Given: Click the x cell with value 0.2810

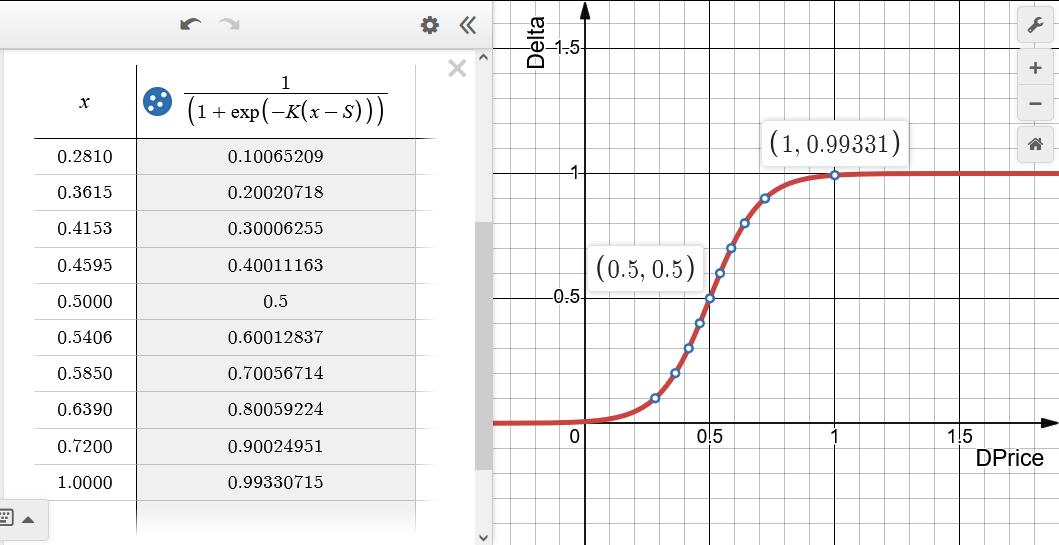Looking at the screenshot, I should click(85, 157).
